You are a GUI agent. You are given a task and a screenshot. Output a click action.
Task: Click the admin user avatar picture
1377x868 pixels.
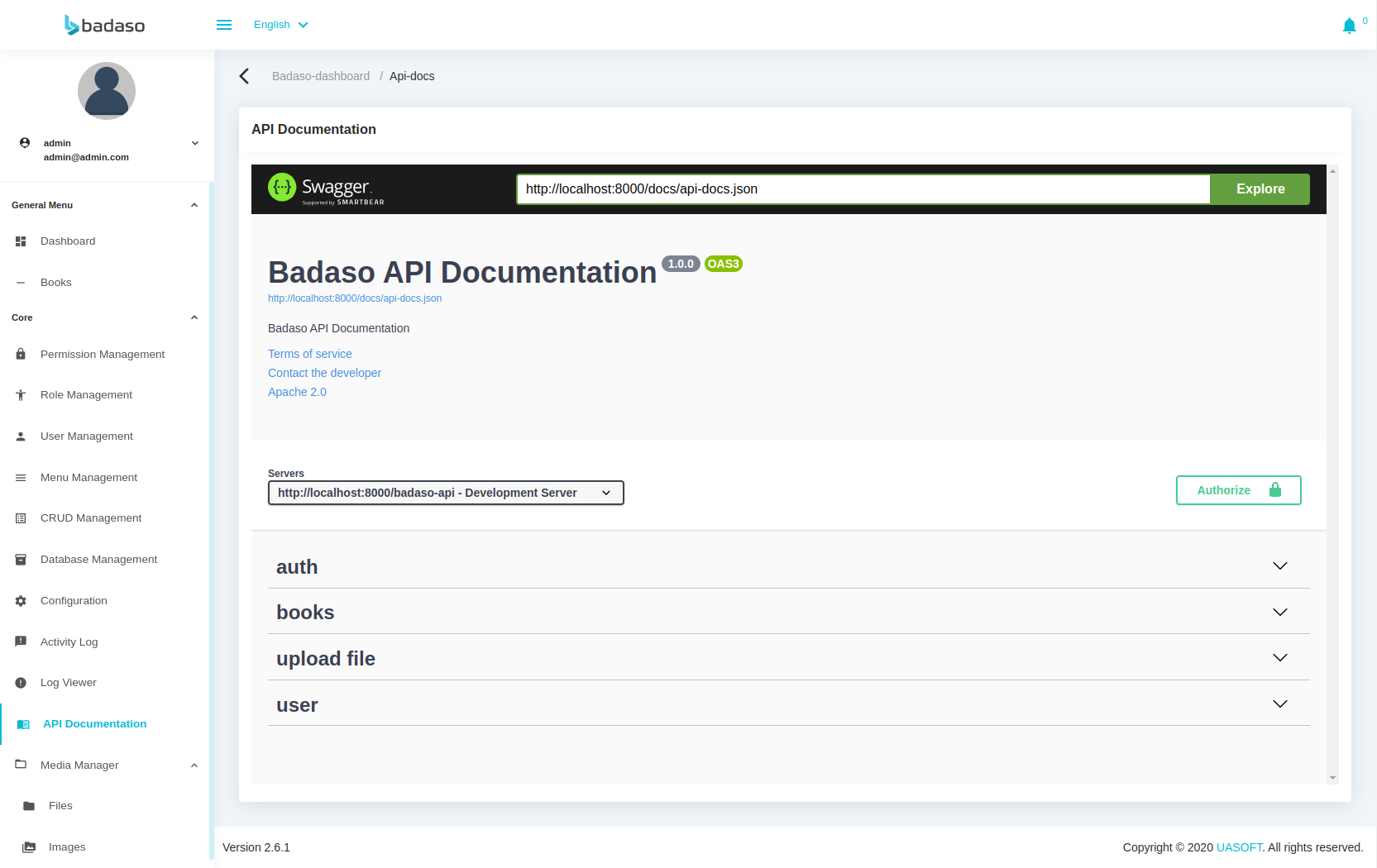coord(107,91)
